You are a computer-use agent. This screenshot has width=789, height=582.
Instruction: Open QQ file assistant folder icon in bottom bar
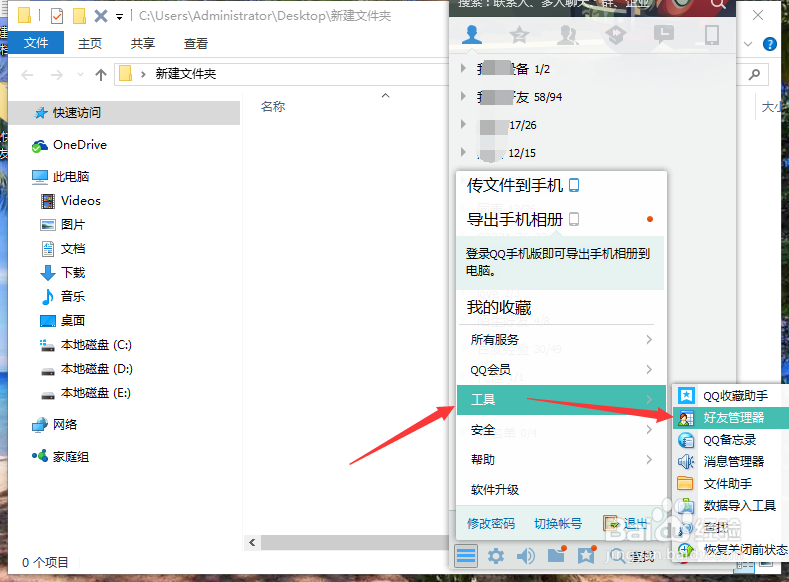[x=556, y=555]
